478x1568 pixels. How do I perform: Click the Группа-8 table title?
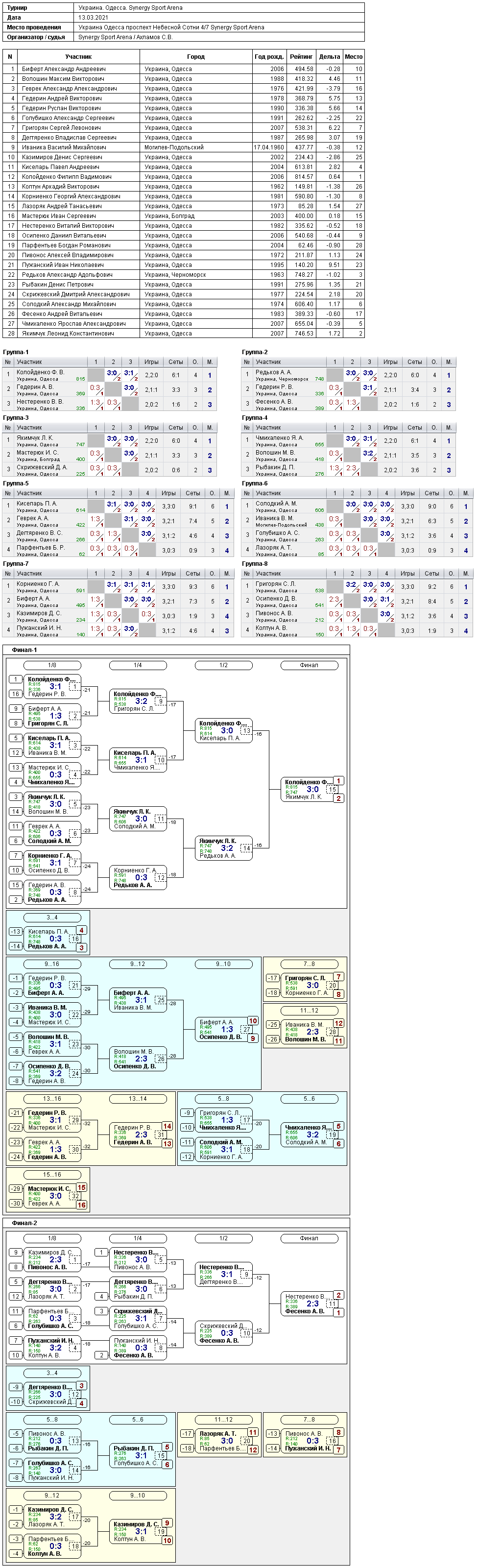(255, 564)
